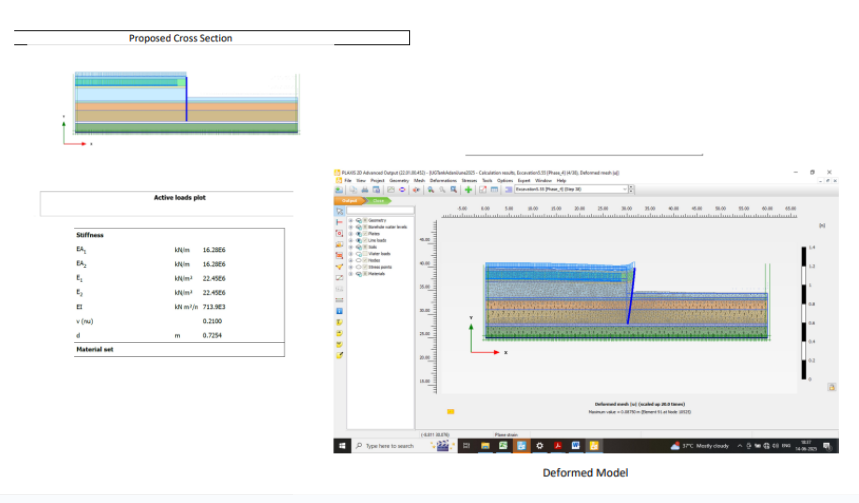Image resolution: width=859 pixels, height=503 pixels.
Task: Toggle the Line loads checkbox
Action: 365,240
